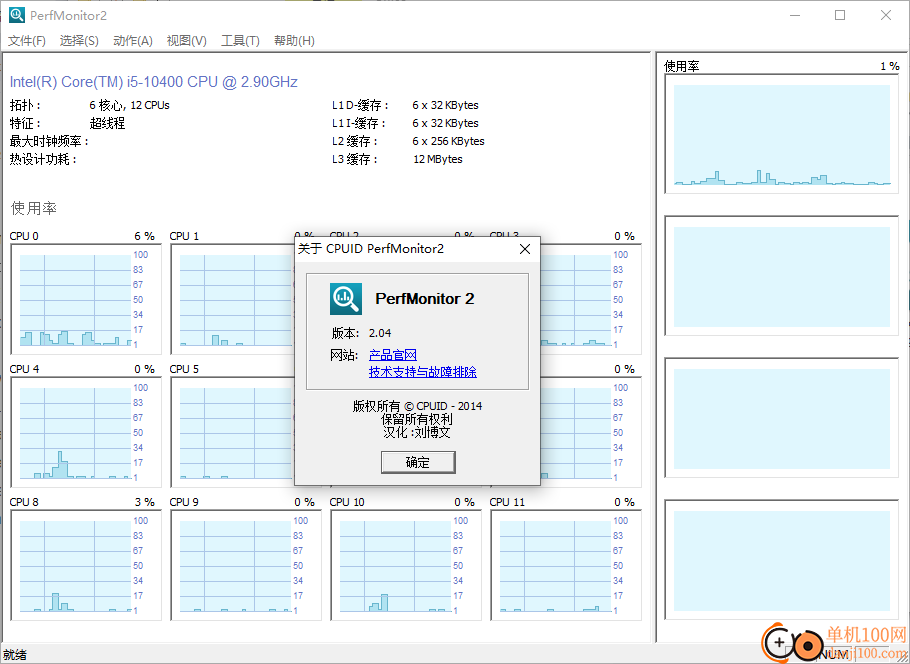
Task: Click the second empty graph in right panel
Action: tap(782, 276)
